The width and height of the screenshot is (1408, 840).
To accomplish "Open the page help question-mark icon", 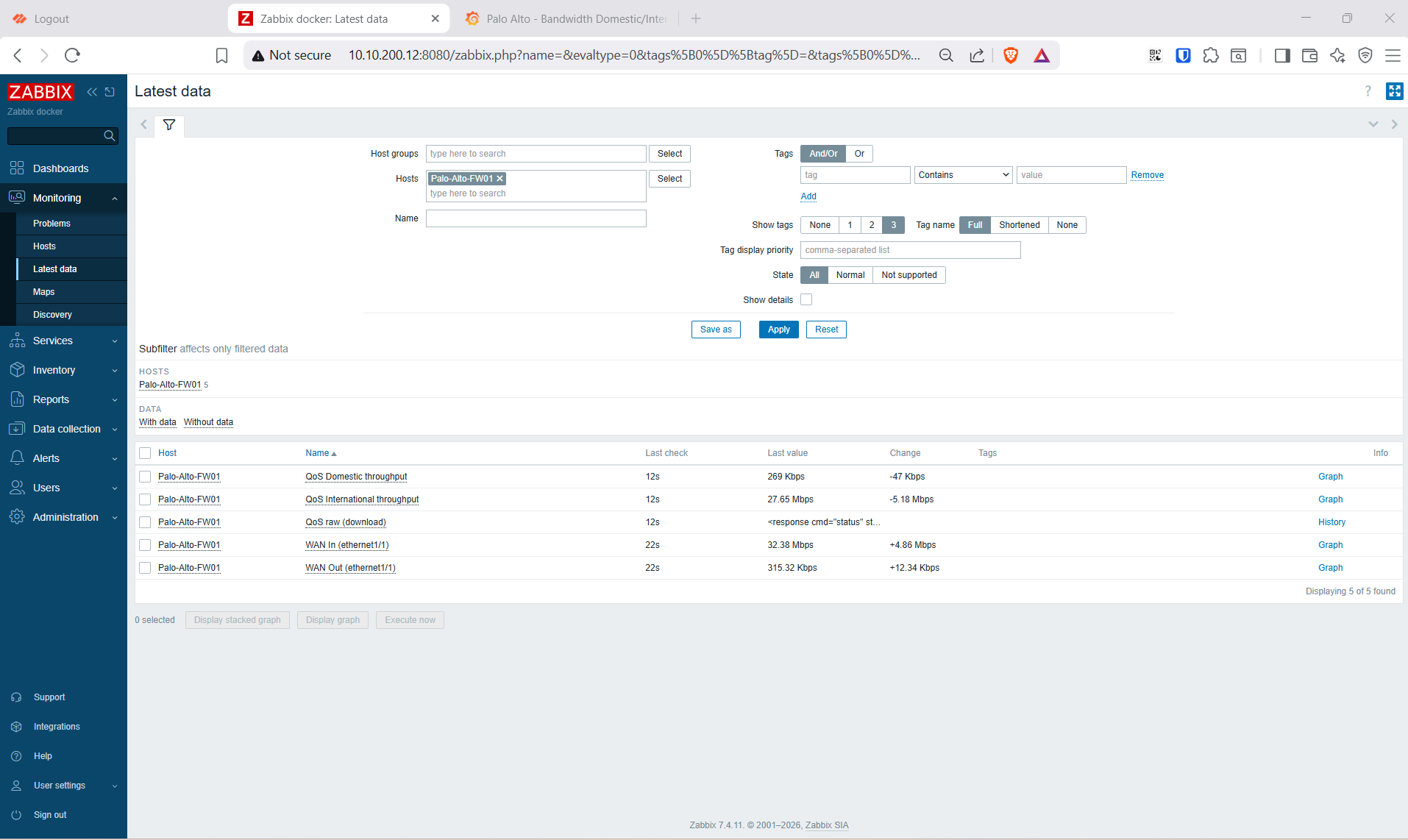I will [x=1368, y=91].
